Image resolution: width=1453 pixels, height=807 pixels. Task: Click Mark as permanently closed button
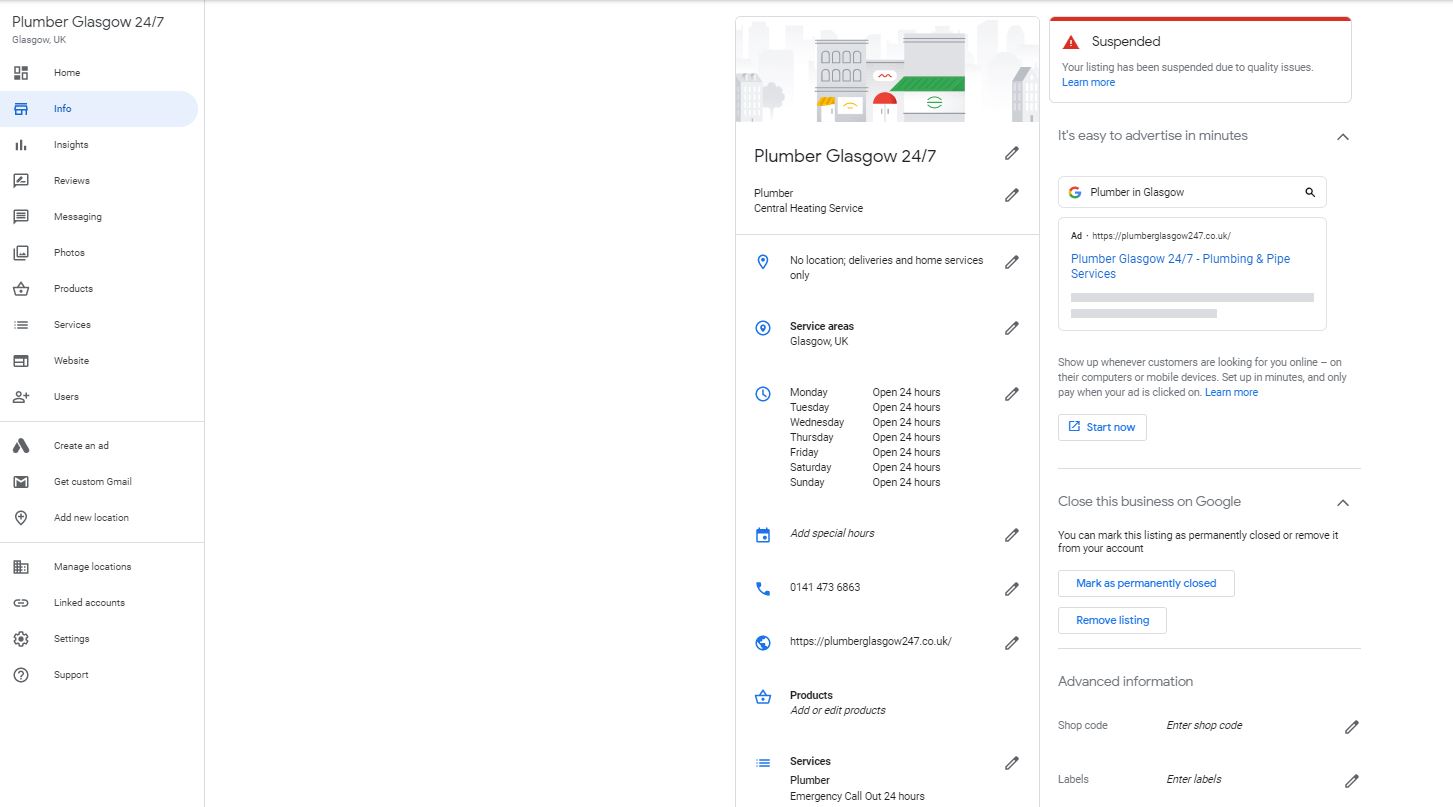click(1146, 583)
